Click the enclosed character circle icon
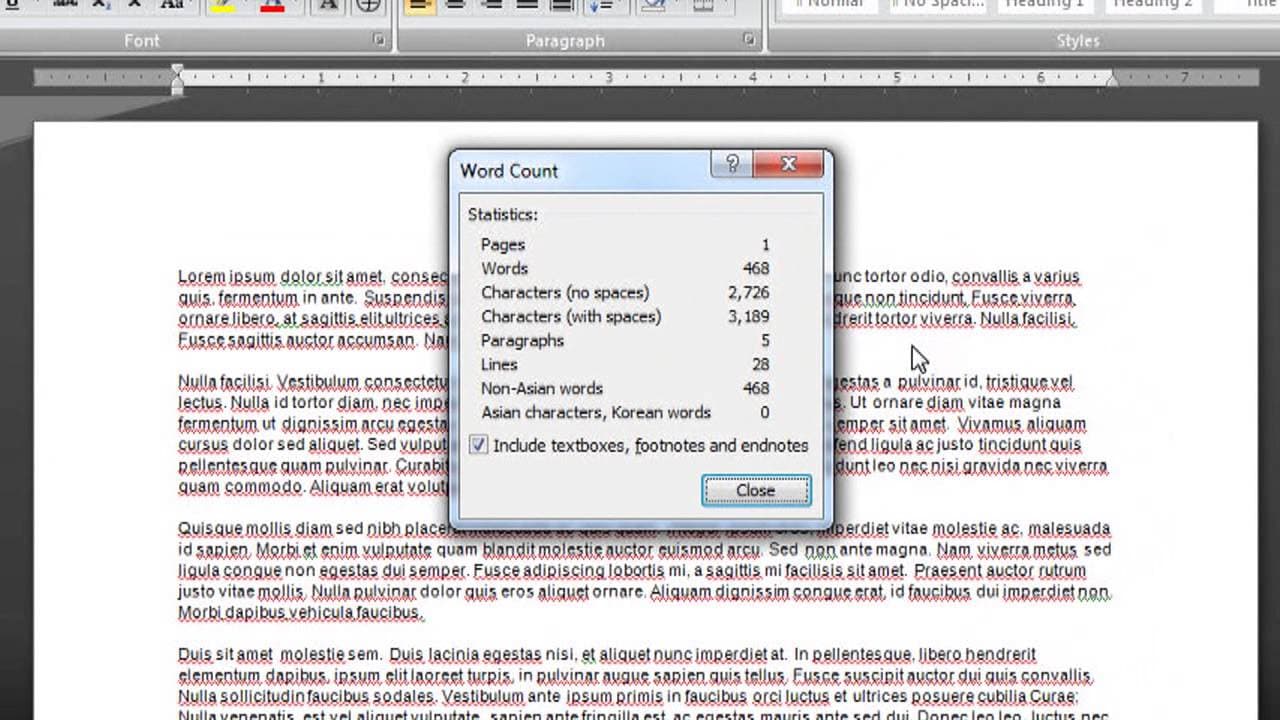 [368, 5]
